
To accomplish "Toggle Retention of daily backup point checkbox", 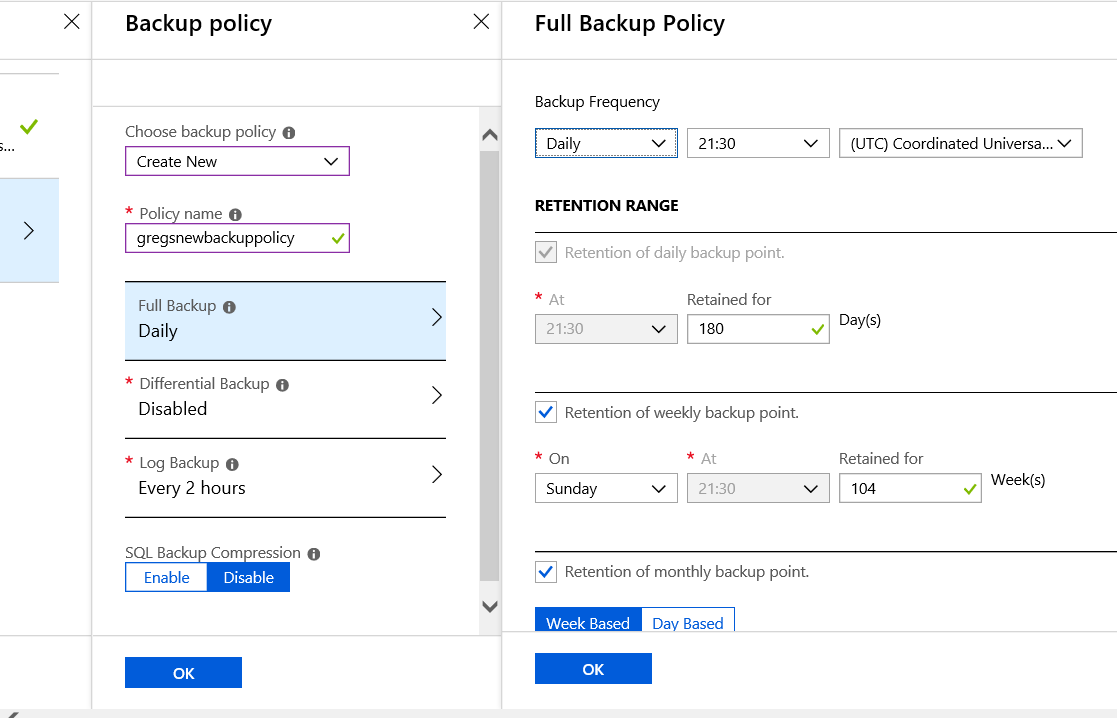I will (x=546, y=252).
